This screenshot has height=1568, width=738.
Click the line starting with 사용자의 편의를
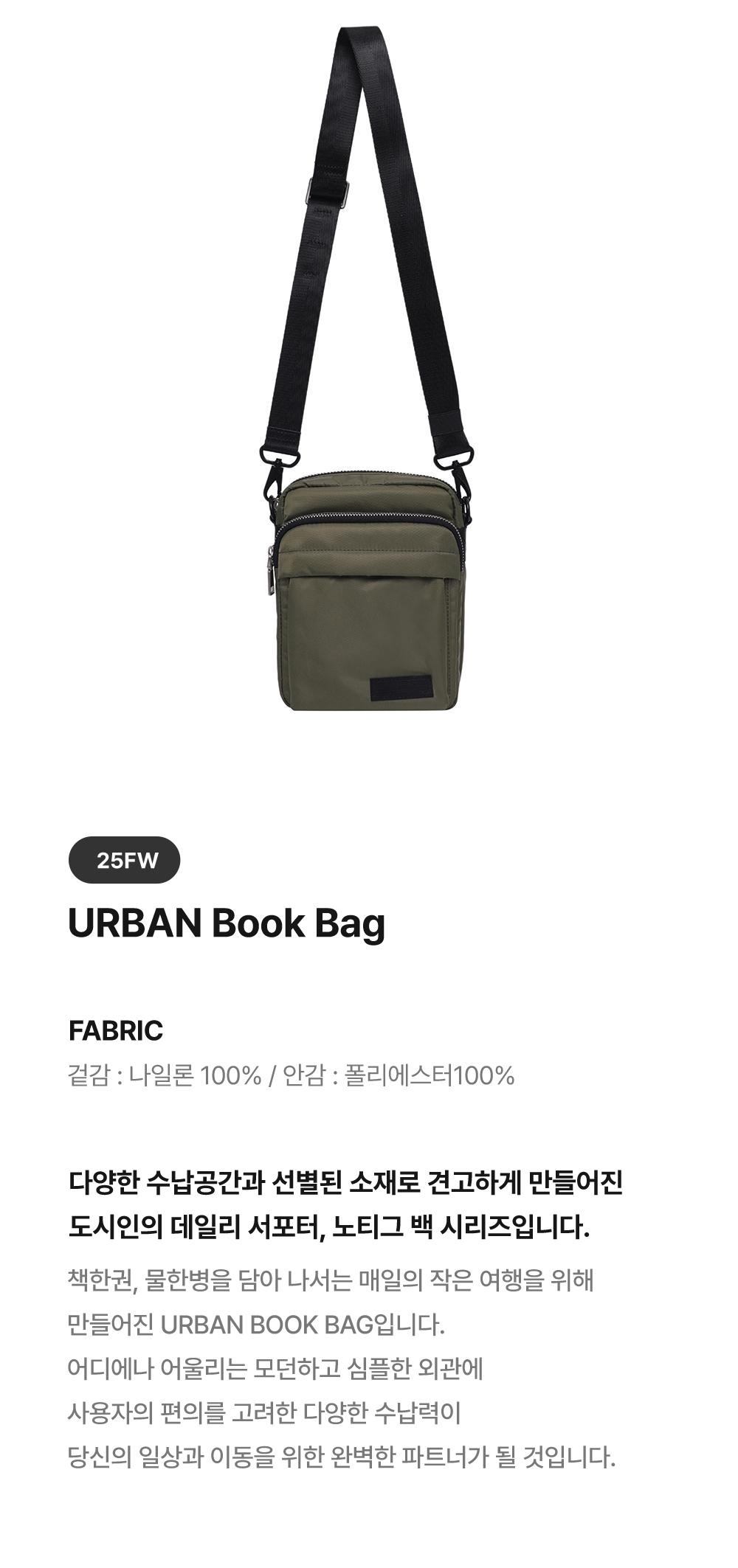coord(264,1413)
